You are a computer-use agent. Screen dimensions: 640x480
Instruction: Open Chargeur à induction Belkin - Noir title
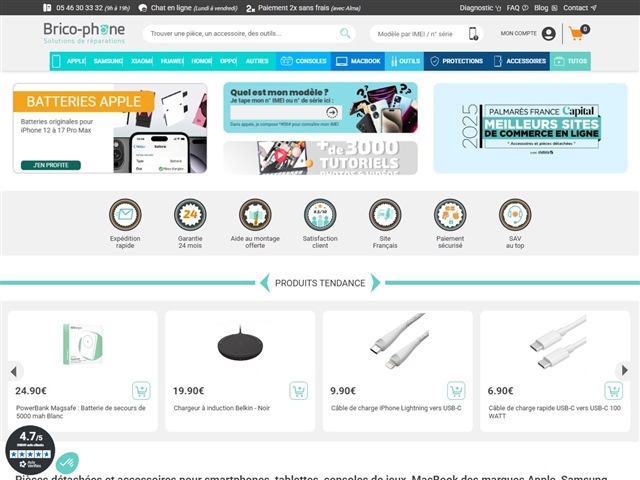pyautogui.click(x=222, y=408)
